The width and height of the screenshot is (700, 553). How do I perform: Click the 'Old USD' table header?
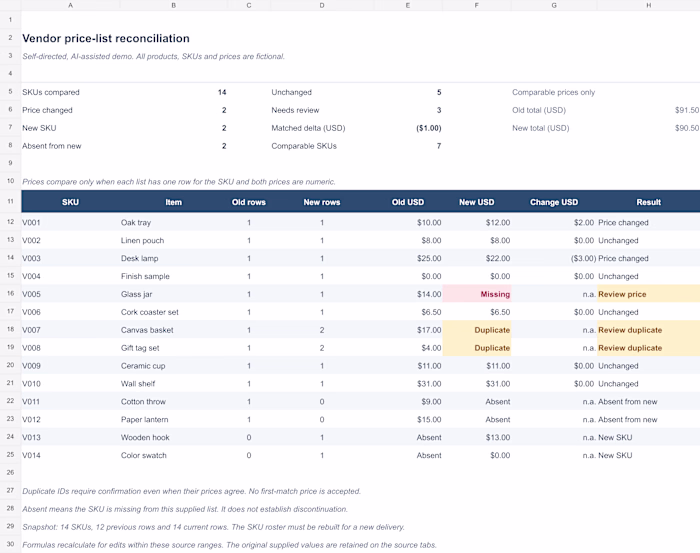point(408,202)
